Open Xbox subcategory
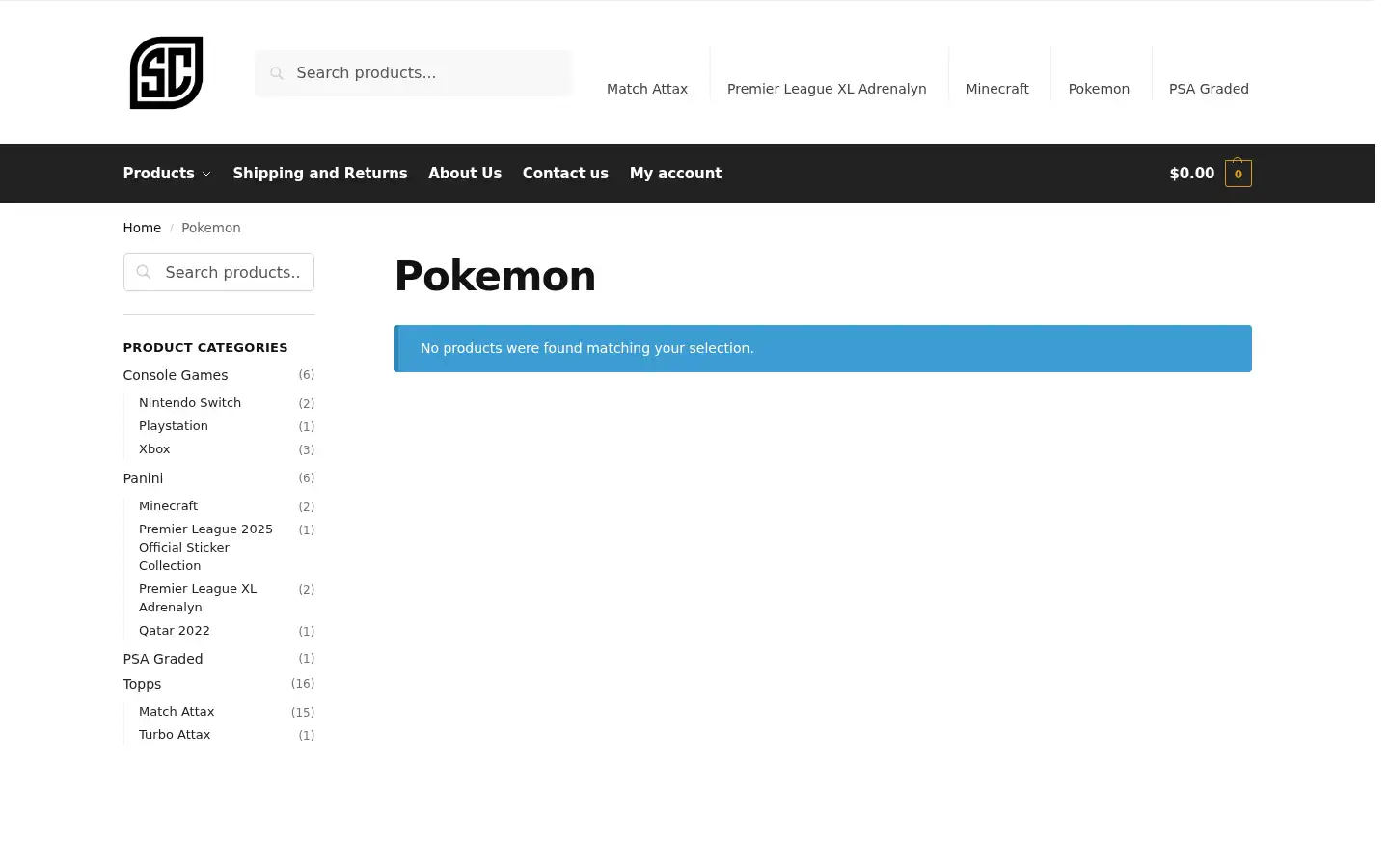This screenshot has height=868, width=1389. 154,449
